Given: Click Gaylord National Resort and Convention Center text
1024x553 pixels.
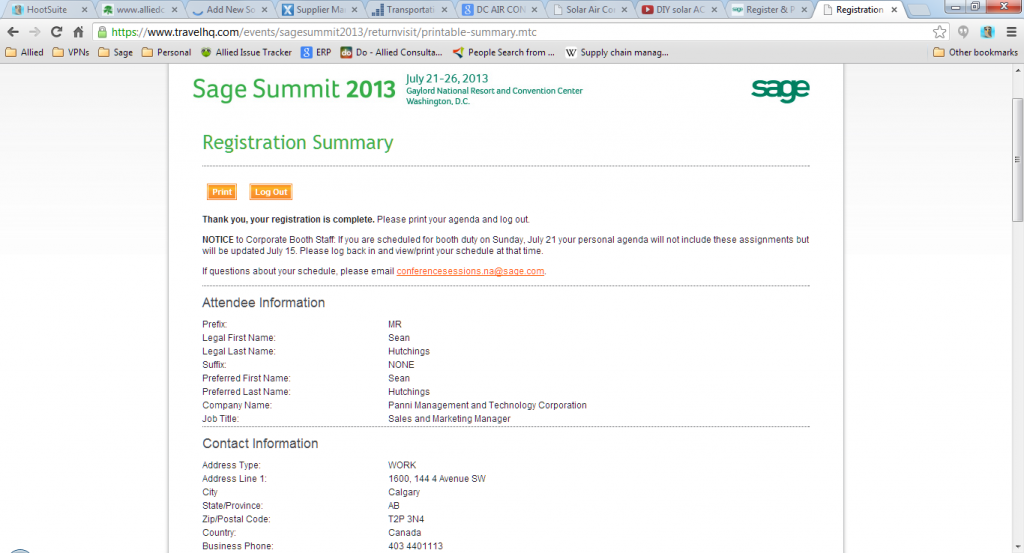Looking at the screenshot, I should (x=494, y=91).
